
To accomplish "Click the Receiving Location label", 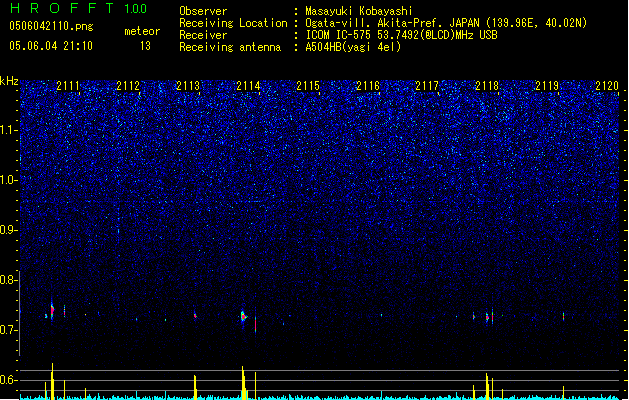I will (x=233, y=23).
